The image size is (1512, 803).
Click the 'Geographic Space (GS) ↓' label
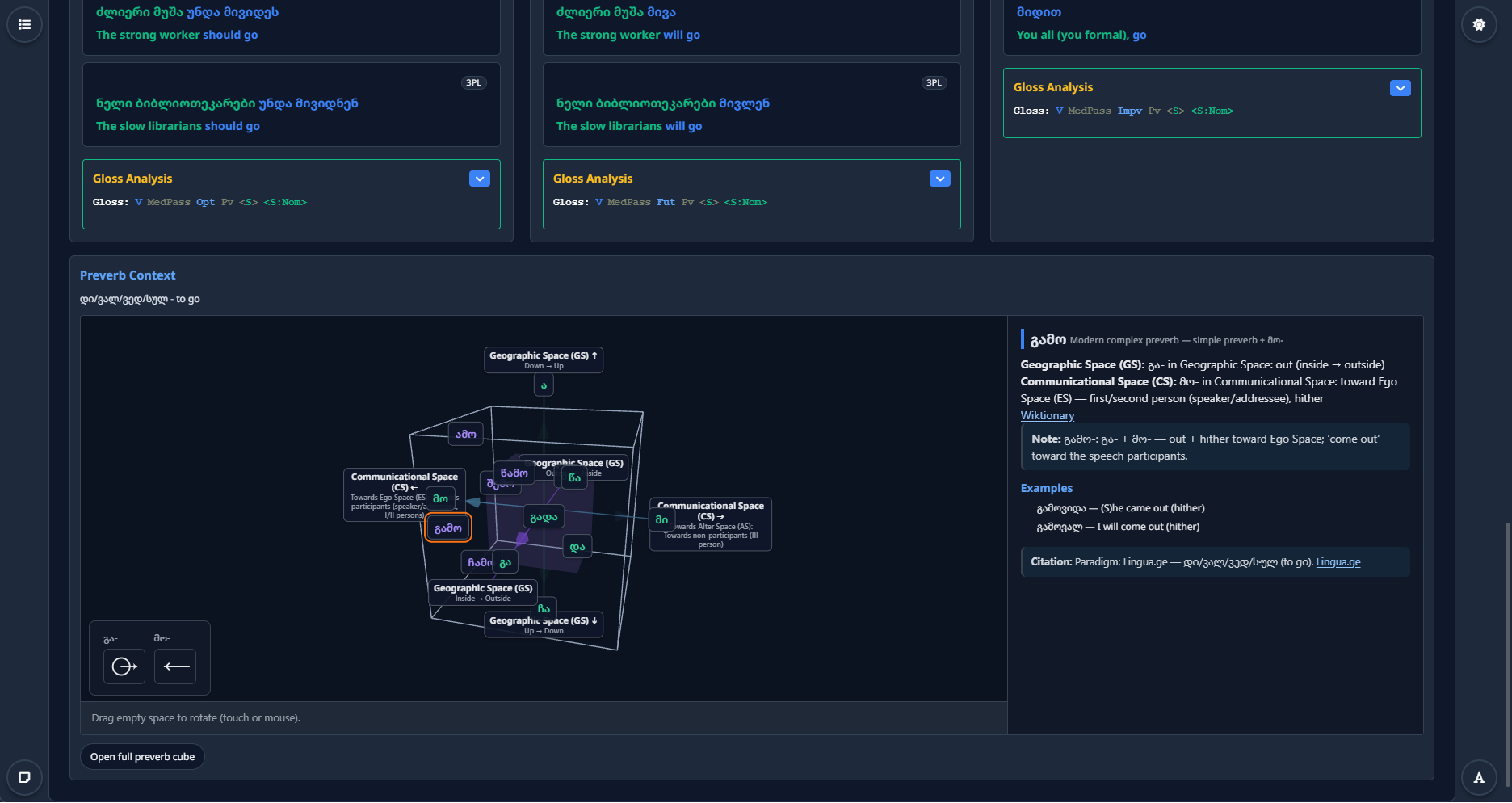(544, 624)
